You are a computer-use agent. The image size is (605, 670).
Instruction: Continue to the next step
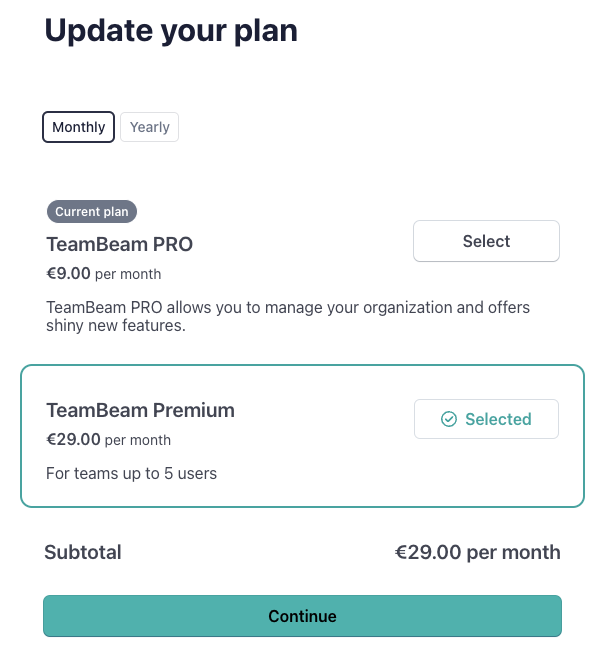(302, 616)
